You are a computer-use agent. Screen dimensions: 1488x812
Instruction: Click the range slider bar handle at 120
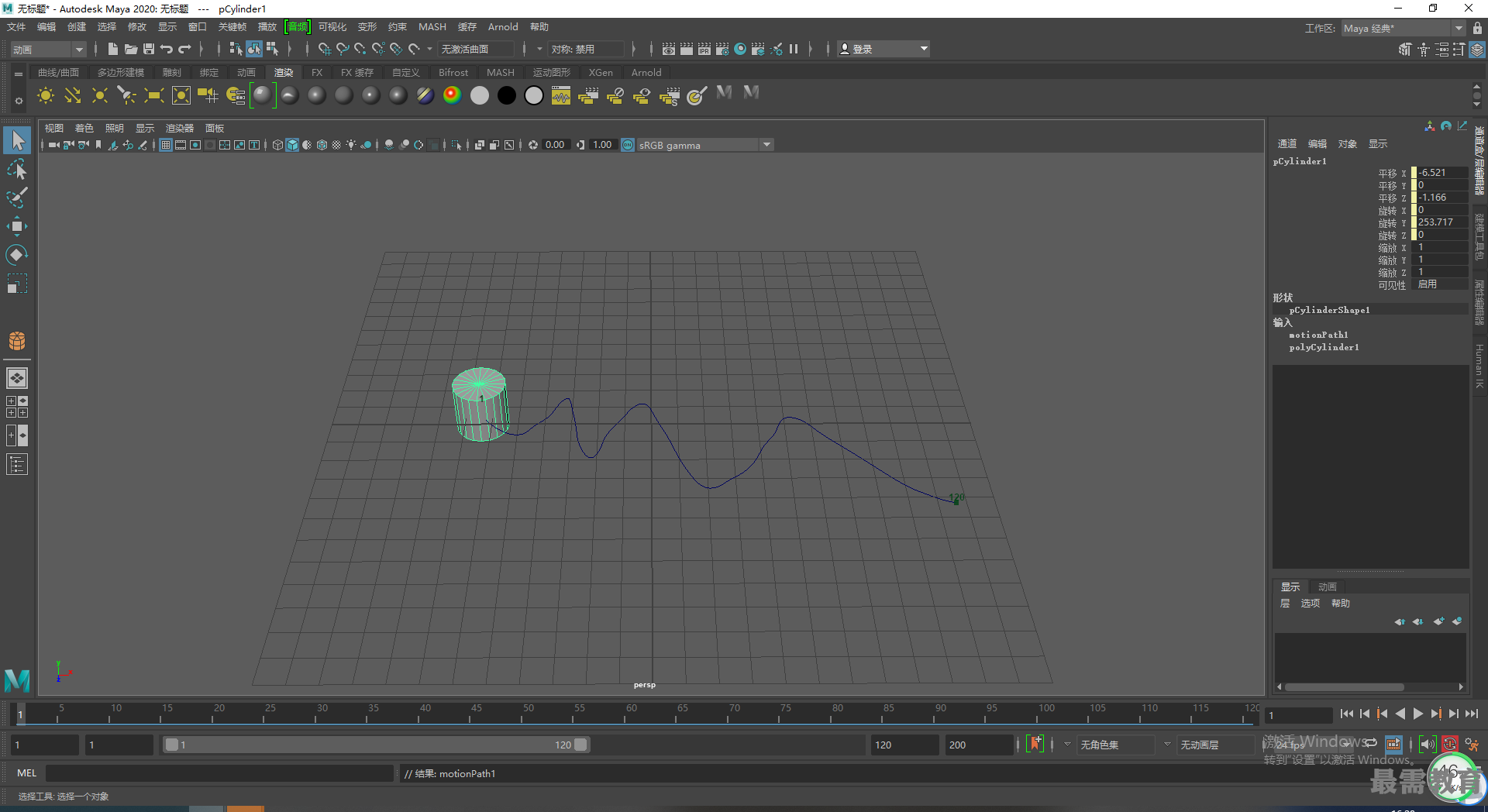[x=580, y=745]
